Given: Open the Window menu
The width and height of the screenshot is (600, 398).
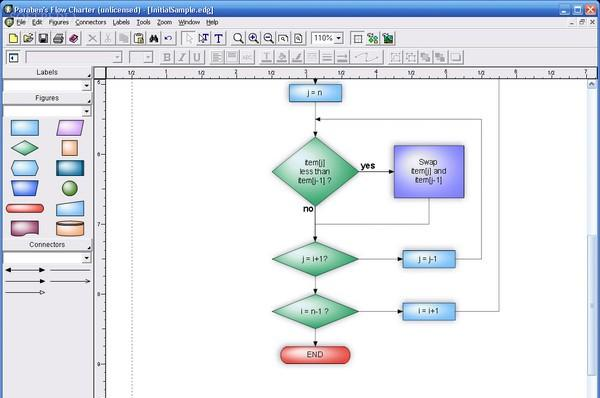Looking at the screenshot, I should [x=189, y=22].
